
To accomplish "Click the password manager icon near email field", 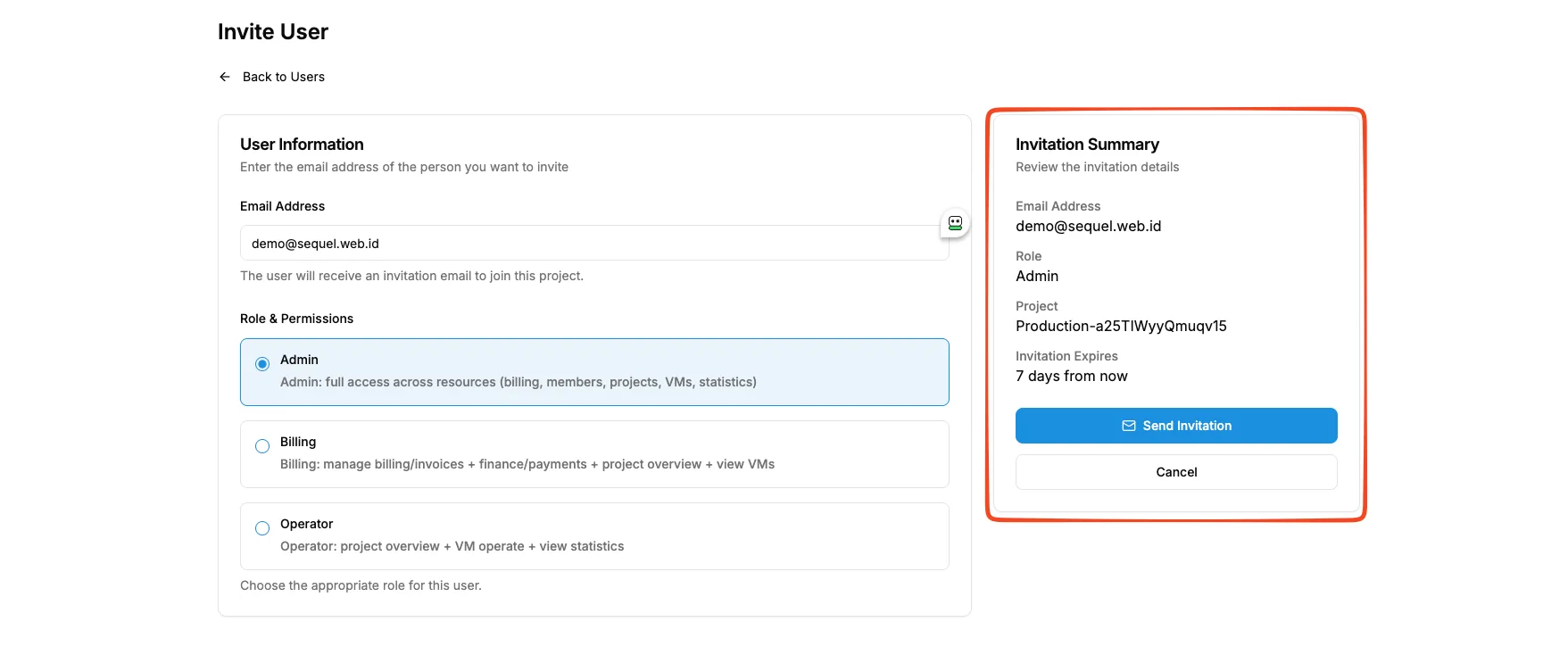I will [955, 223].
